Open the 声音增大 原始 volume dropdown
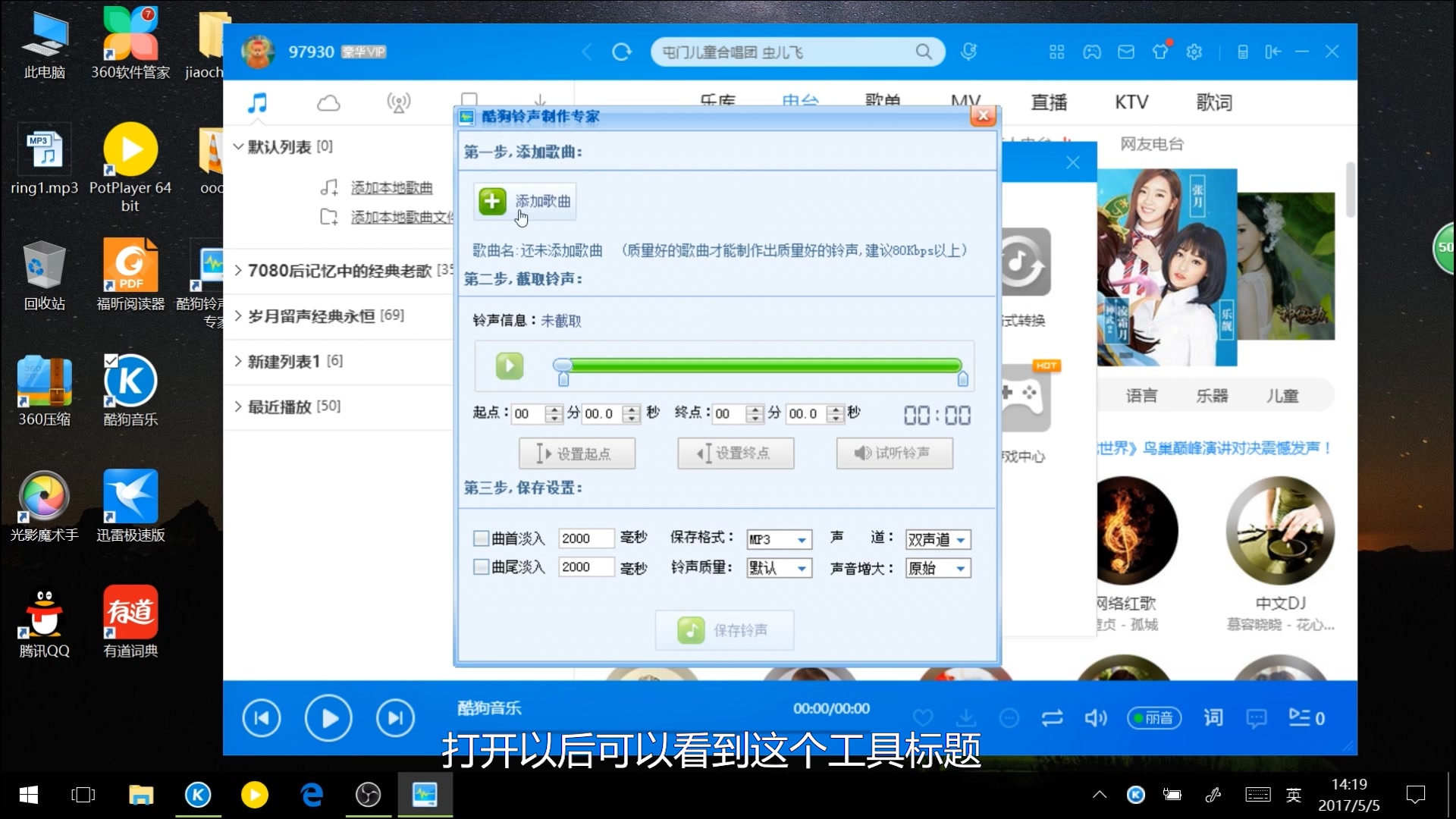This screenshot has height=819, width=1456. pyautogui.click(x=938, y=568)
